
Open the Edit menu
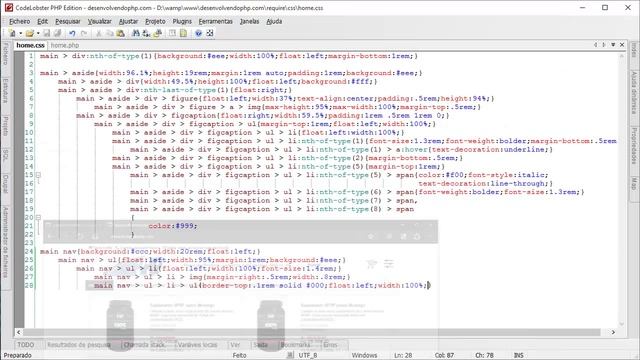(42, 21)
